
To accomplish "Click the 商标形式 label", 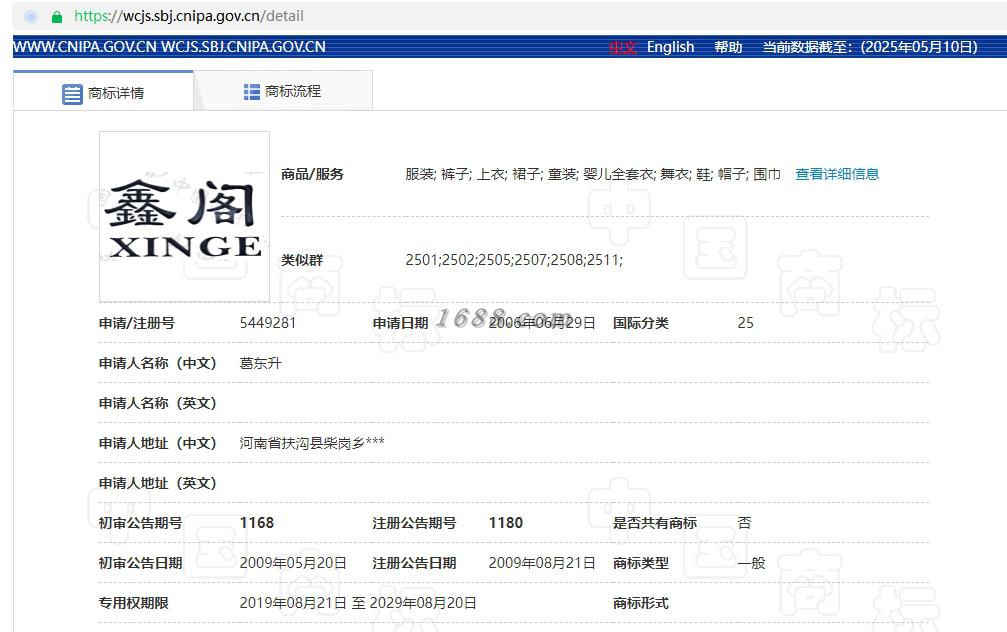I will [x=641, y=603].
